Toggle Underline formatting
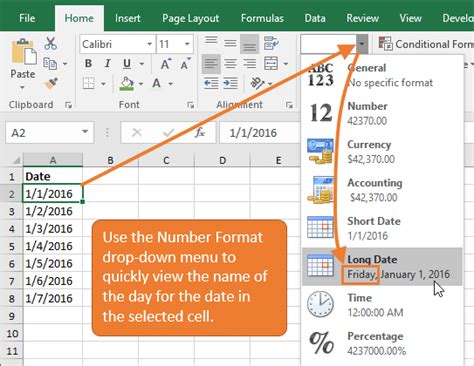474x366 pixels. 127,63
